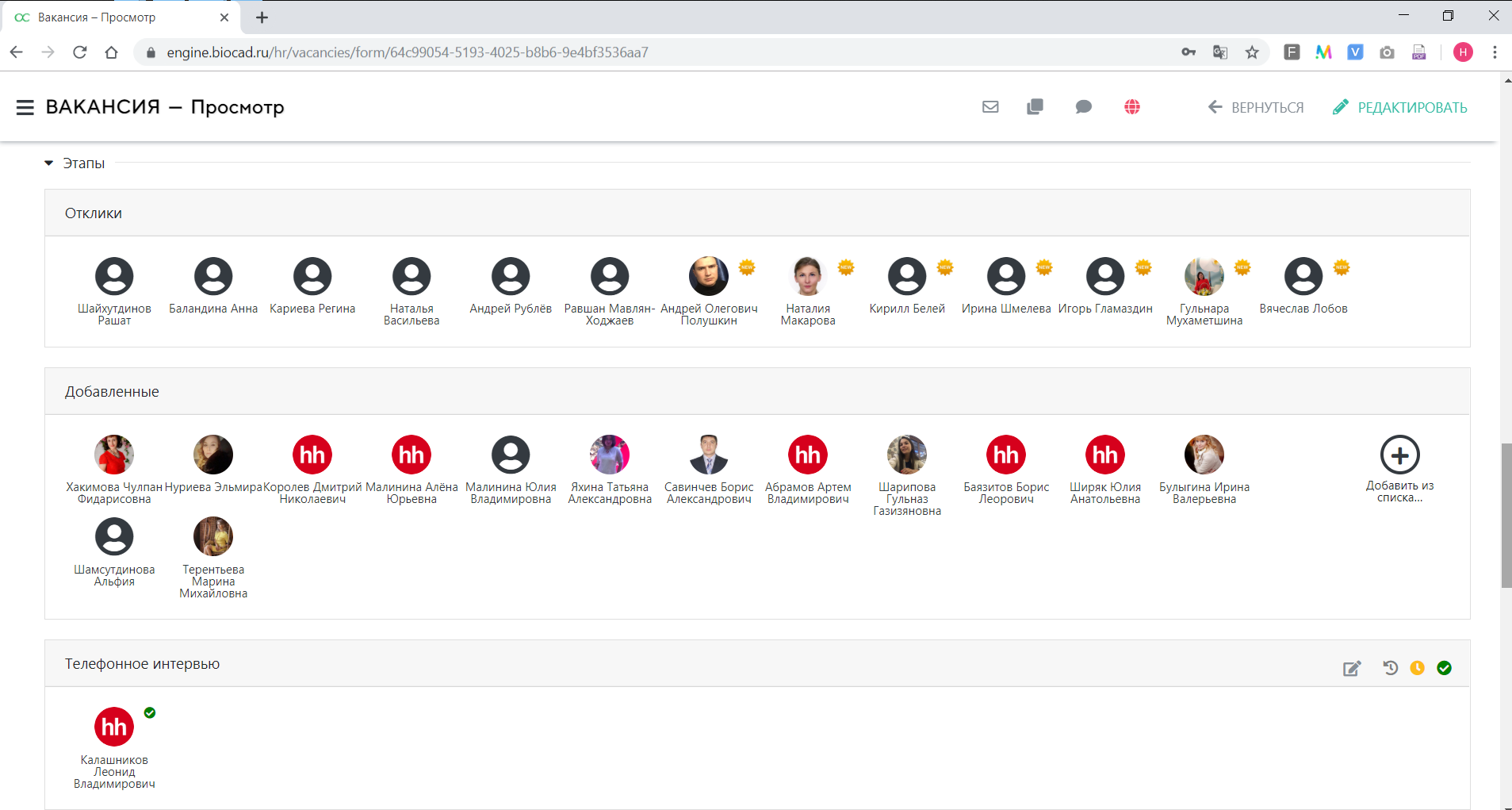1512x810 pixels.
Task: Open the history icon for Телефонное интервью
Action: point(1391,668)
